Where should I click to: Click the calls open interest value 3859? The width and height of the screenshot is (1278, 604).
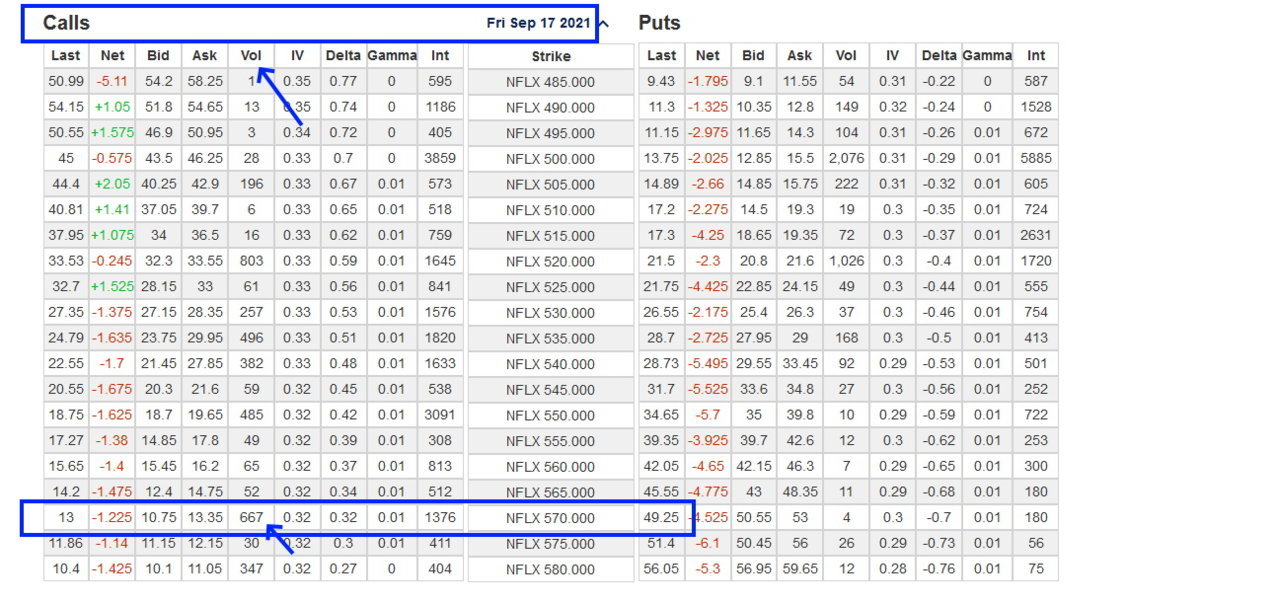click(x=440, y=158)
